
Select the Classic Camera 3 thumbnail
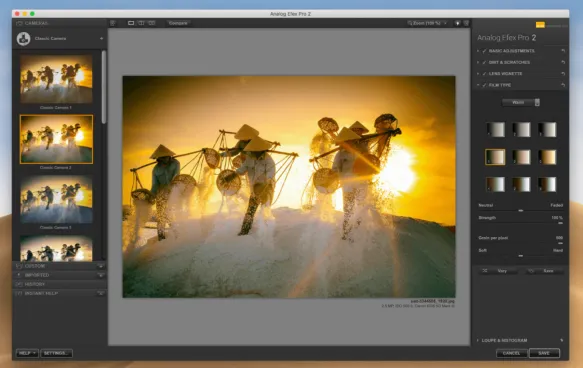pos(56,199)
